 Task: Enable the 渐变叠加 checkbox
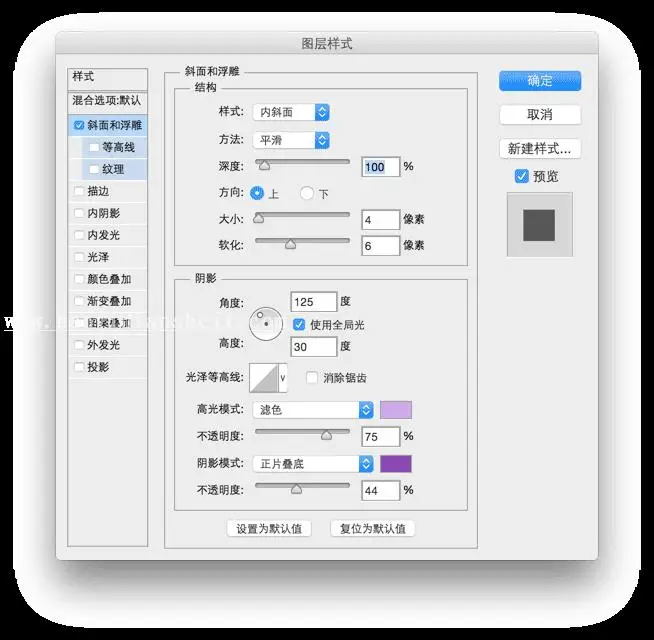[79, 301]
